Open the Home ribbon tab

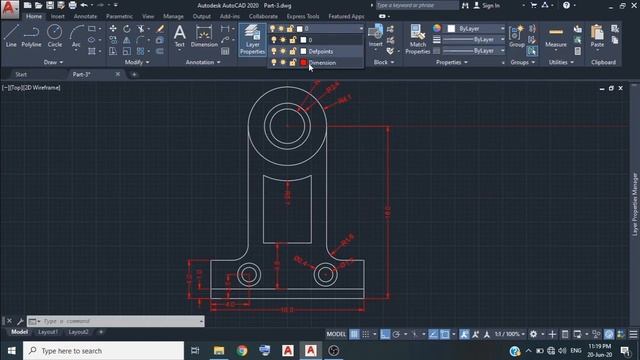click(33, 16)
